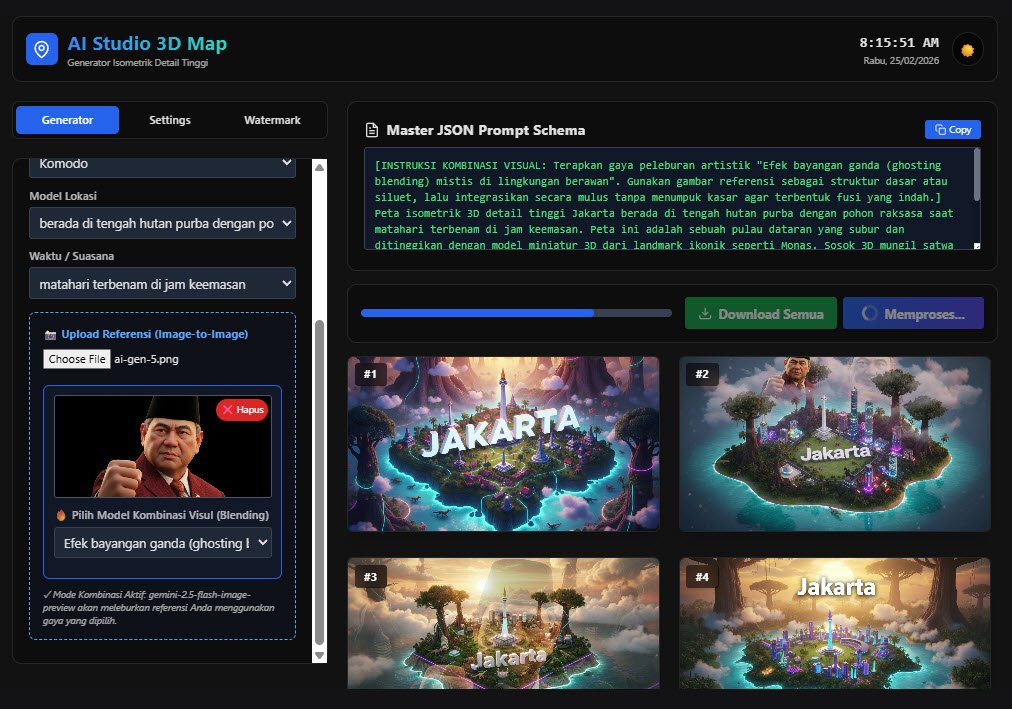Click the flame icon beside Pilih Model Kombinasi
Viewport: 1012px width, 709px height.
61,515
